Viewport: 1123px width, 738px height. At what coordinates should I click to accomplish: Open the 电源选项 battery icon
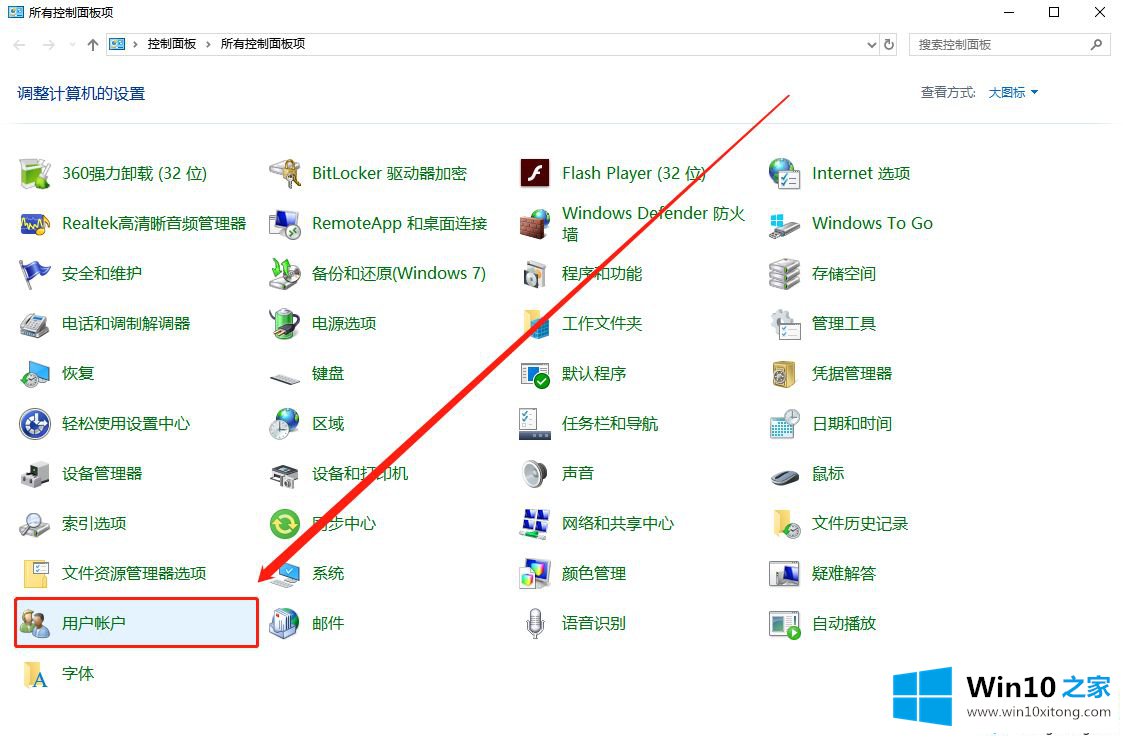[285, 324]
